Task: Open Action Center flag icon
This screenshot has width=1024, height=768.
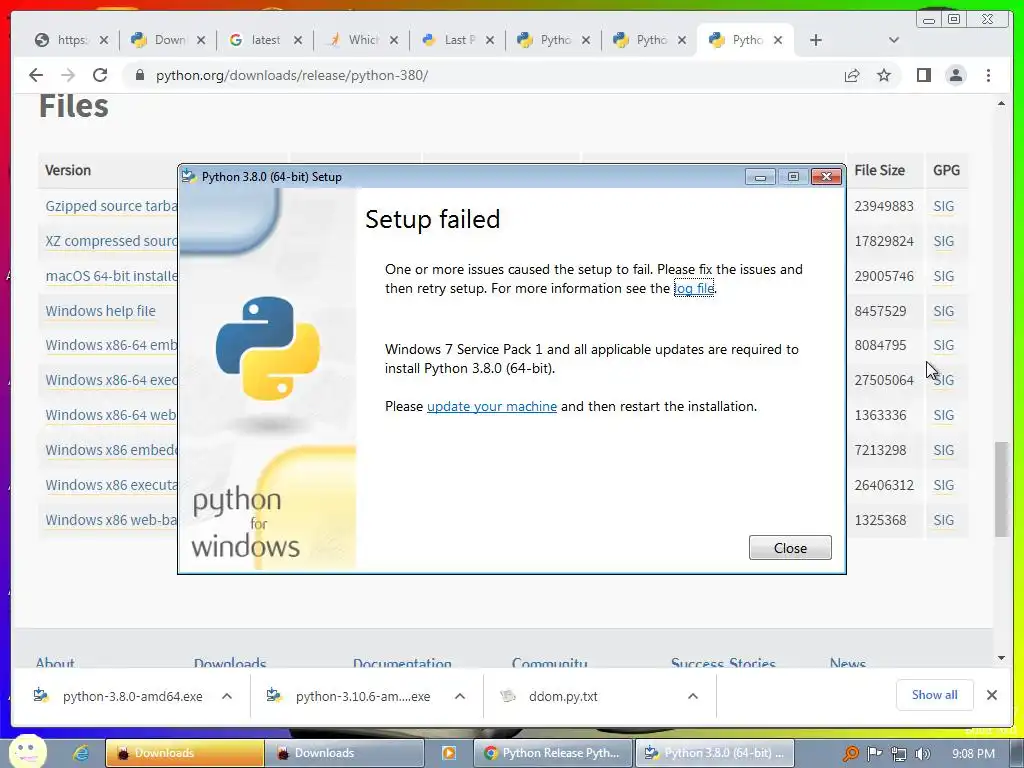Action: click(874, 754)
